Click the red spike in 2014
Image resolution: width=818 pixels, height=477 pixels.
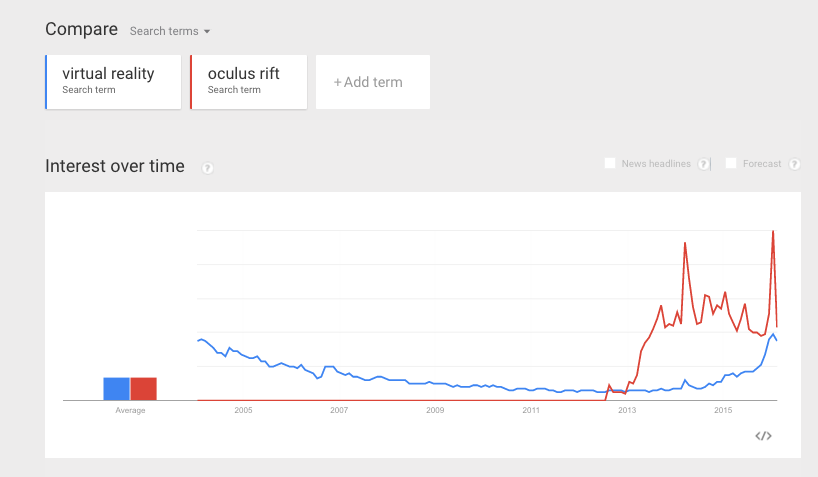pos(685,243)
